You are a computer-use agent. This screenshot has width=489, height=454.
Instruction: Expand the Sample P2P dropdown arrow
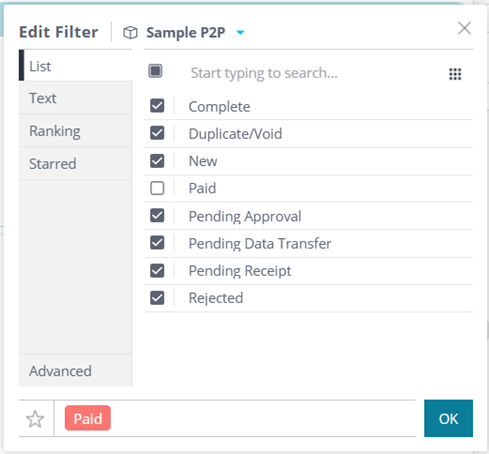click(240, 32)
